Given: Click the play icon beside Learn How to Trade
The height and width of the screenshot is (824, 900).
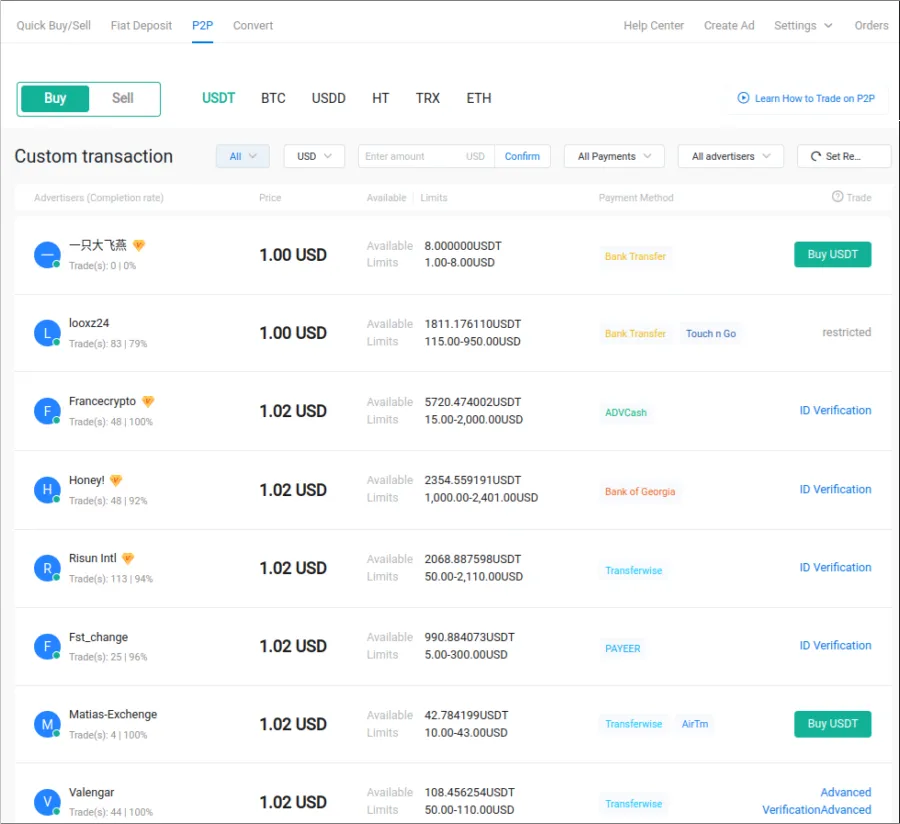Looking at the screenshot, I should [x=743, y=98].
